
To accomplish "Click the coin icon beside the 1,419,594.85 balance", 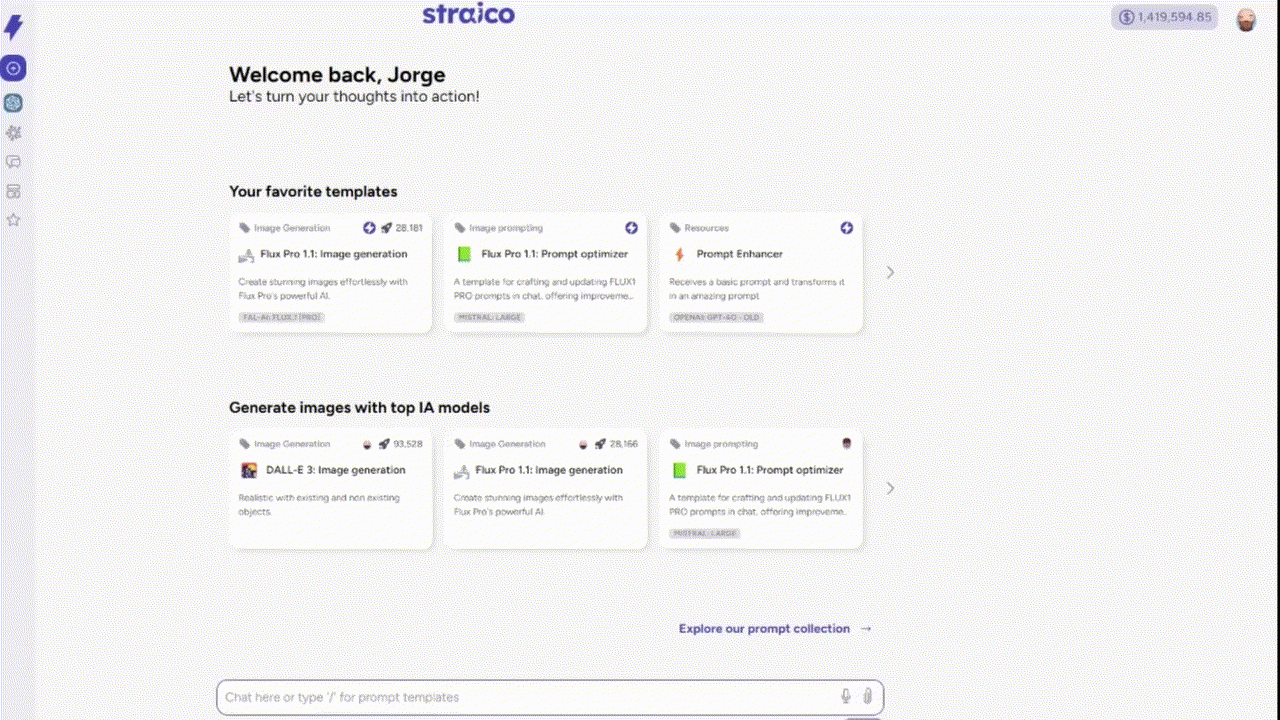I will pyautogui.click(x=1126, y=17).
